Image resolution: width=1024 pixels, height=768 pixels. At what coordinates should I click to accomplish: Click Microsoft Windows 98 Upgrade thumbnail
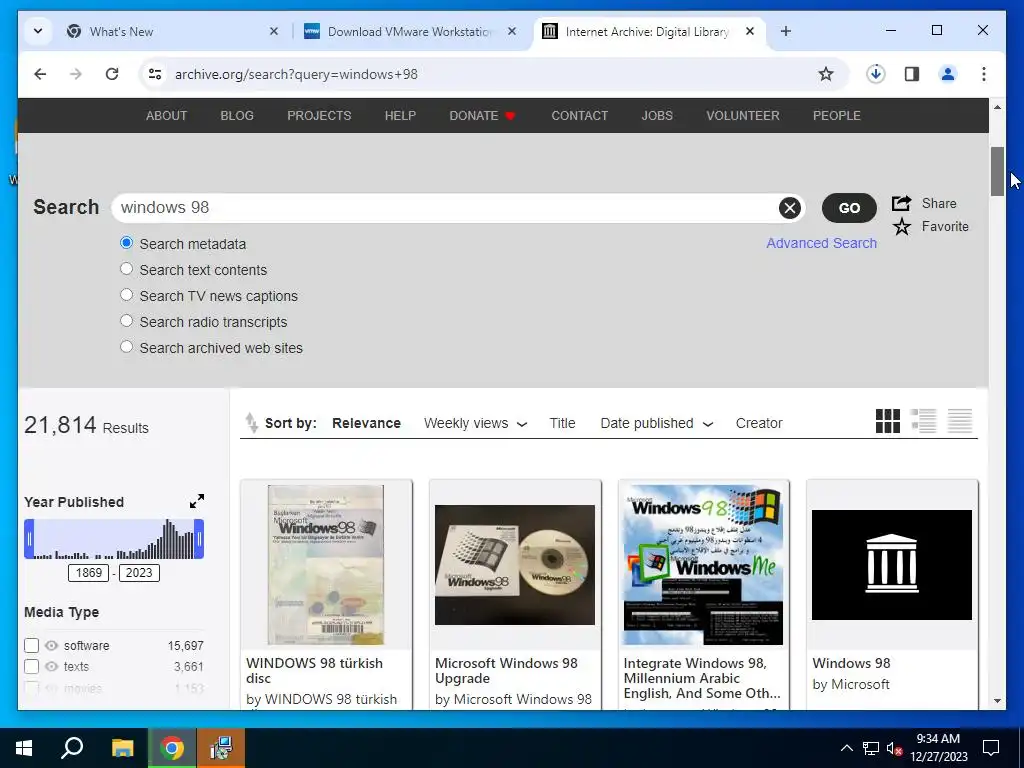[x=515, y=565]
